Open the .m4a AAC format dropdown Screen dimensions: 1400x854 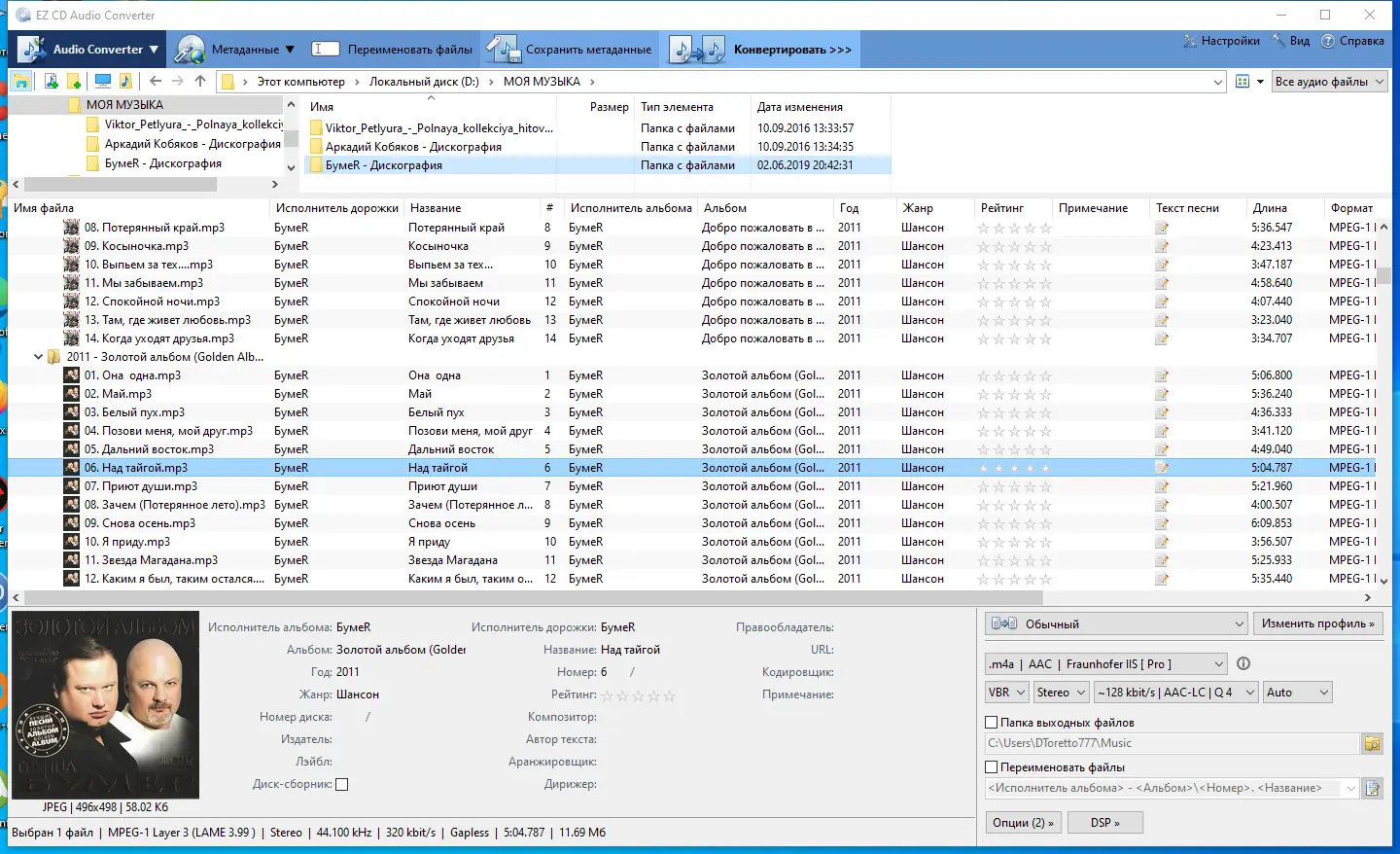click(1106, 664)
